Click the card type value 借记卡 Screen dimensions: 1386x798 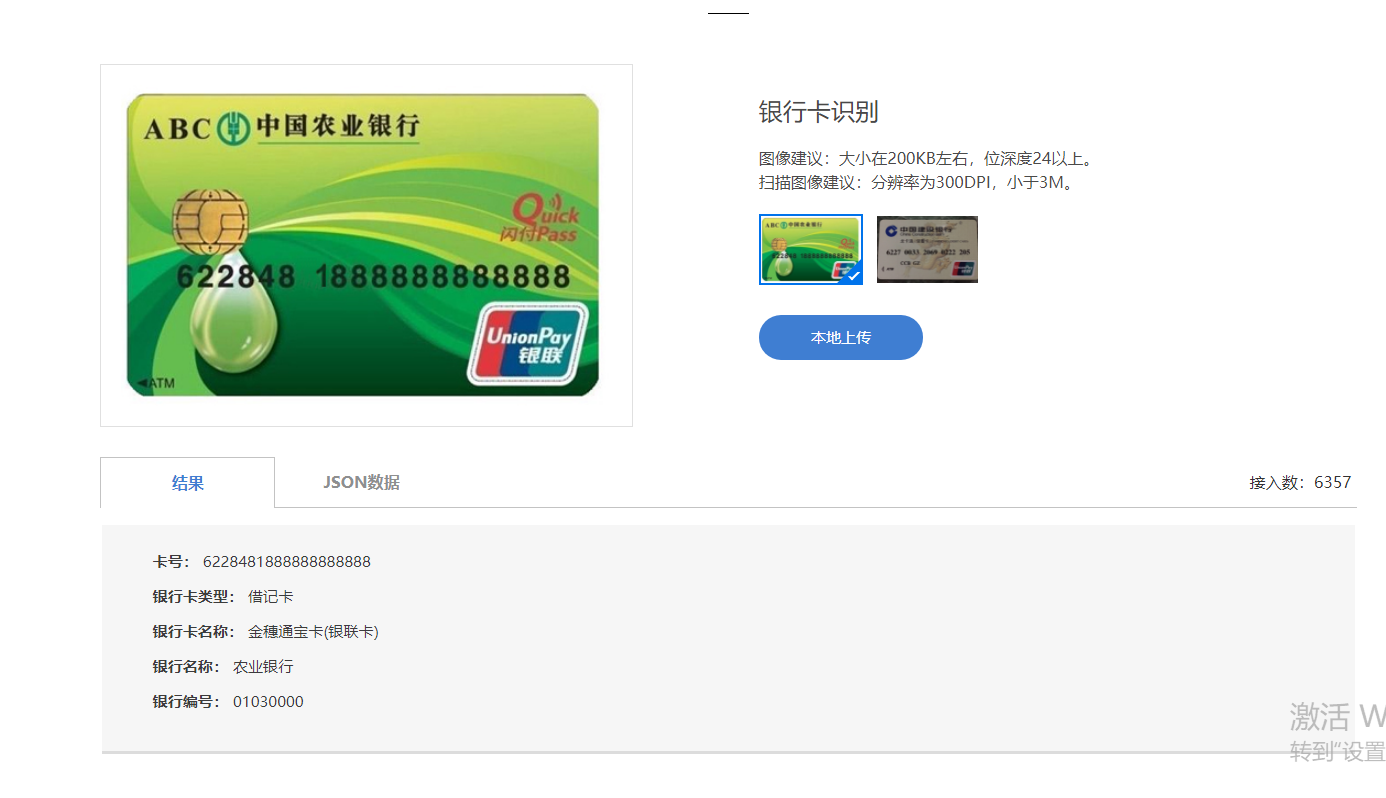[271, 597]
